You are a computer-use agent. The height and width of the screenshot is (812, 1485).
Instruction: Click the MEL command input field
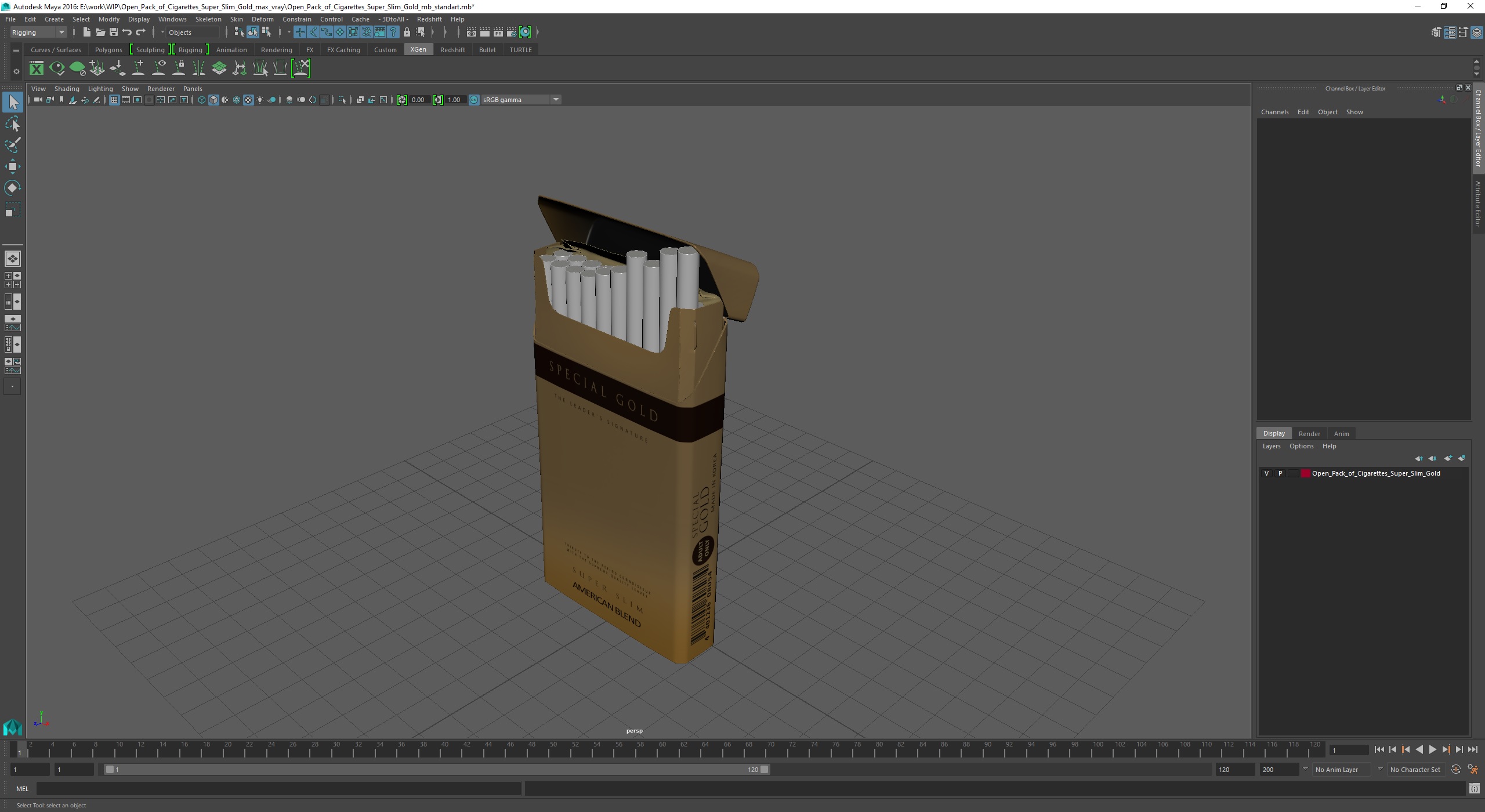point(278,789)
